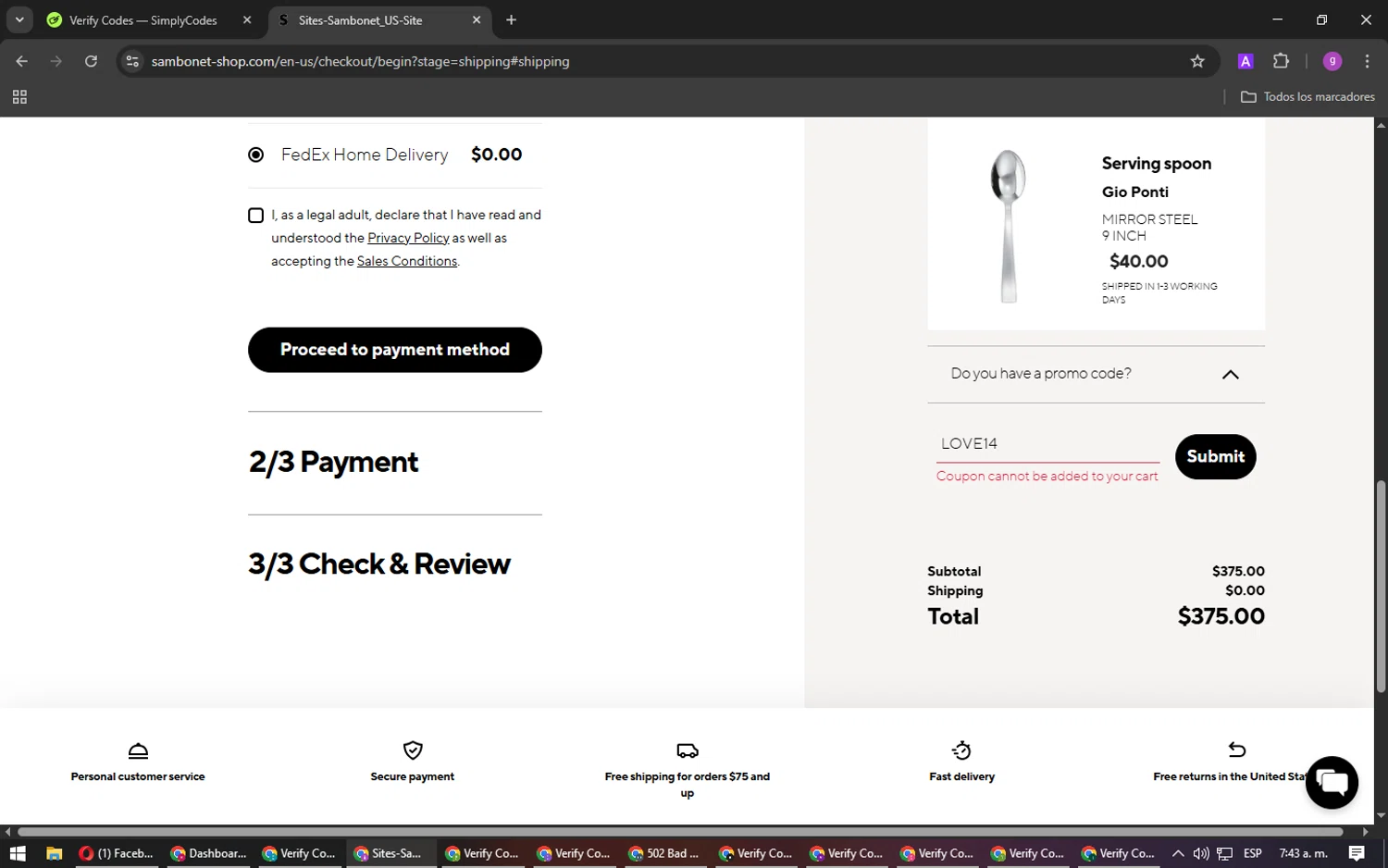This screenshot has width=1388, height=868.
Task: Close the Verify Codes — SimplyCodes tab
Action: (x=247, y=20)
